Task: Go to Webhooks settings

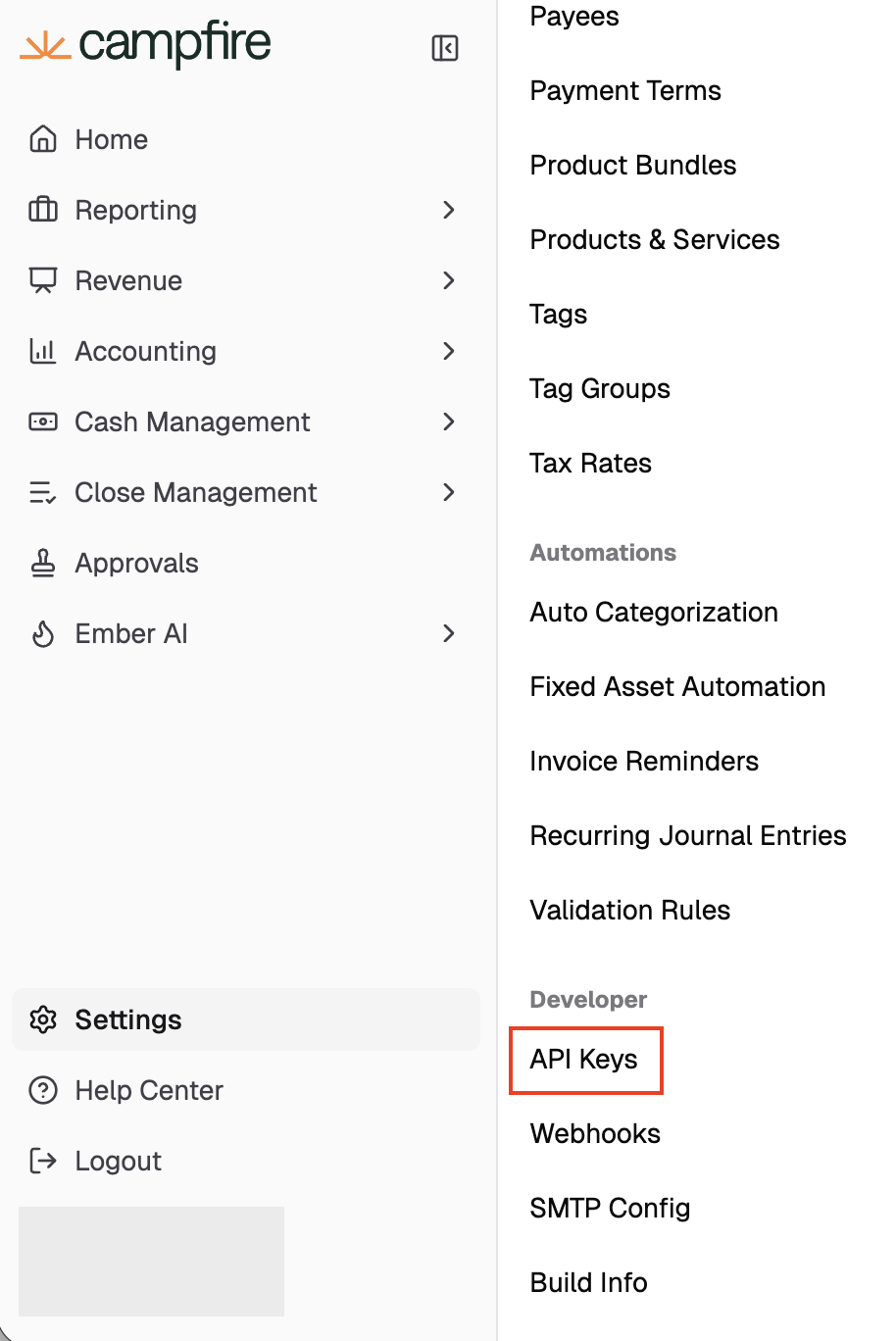Action: pyautogui.click(x=595, y=1134)
